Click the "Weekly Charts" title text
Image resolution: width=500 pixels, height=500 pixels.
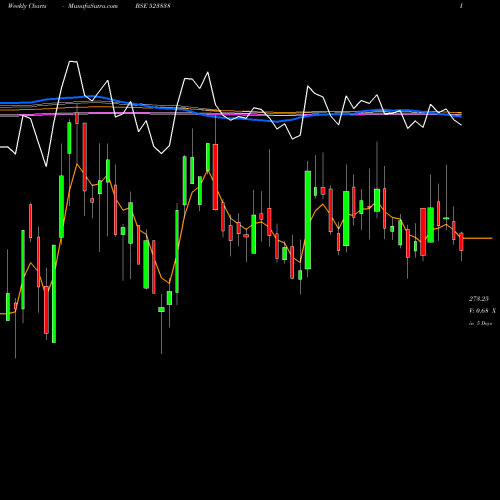click(27, 6)
